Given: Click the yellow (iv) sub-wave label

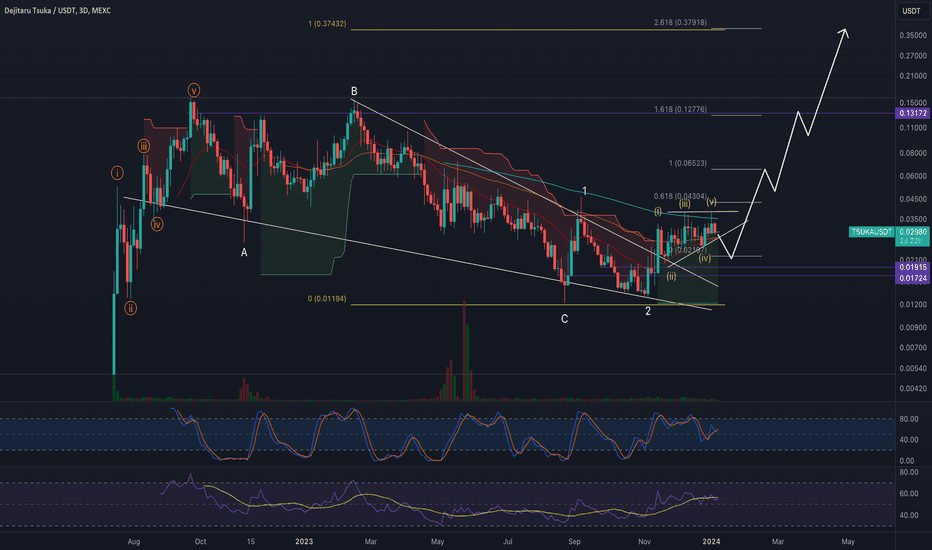Looking at the screenshot, I should (x=705, y=258).
